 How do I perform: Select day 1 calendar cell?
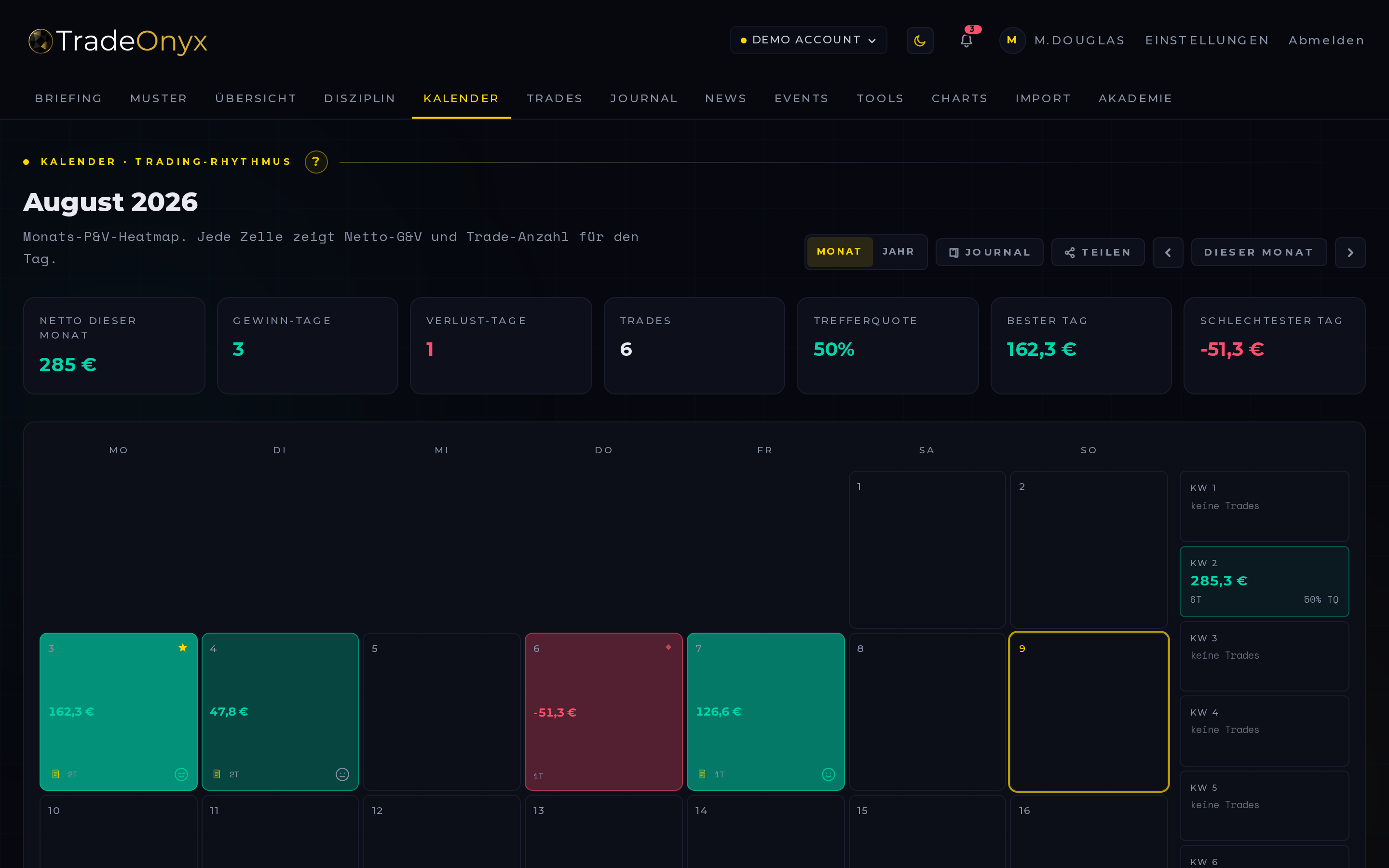click(x=927, y=549)
